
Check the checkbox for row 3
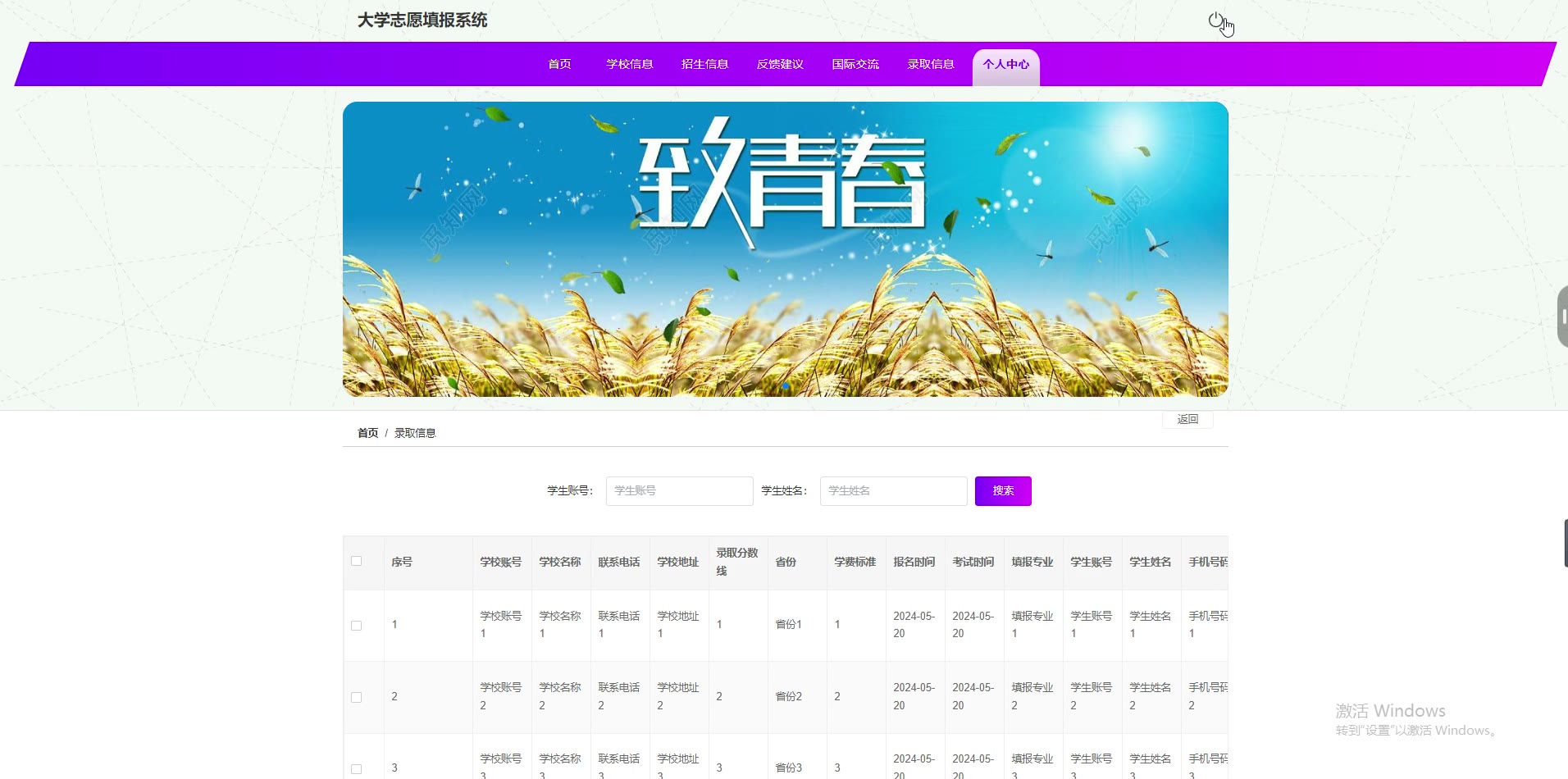(x=356, y=768)
